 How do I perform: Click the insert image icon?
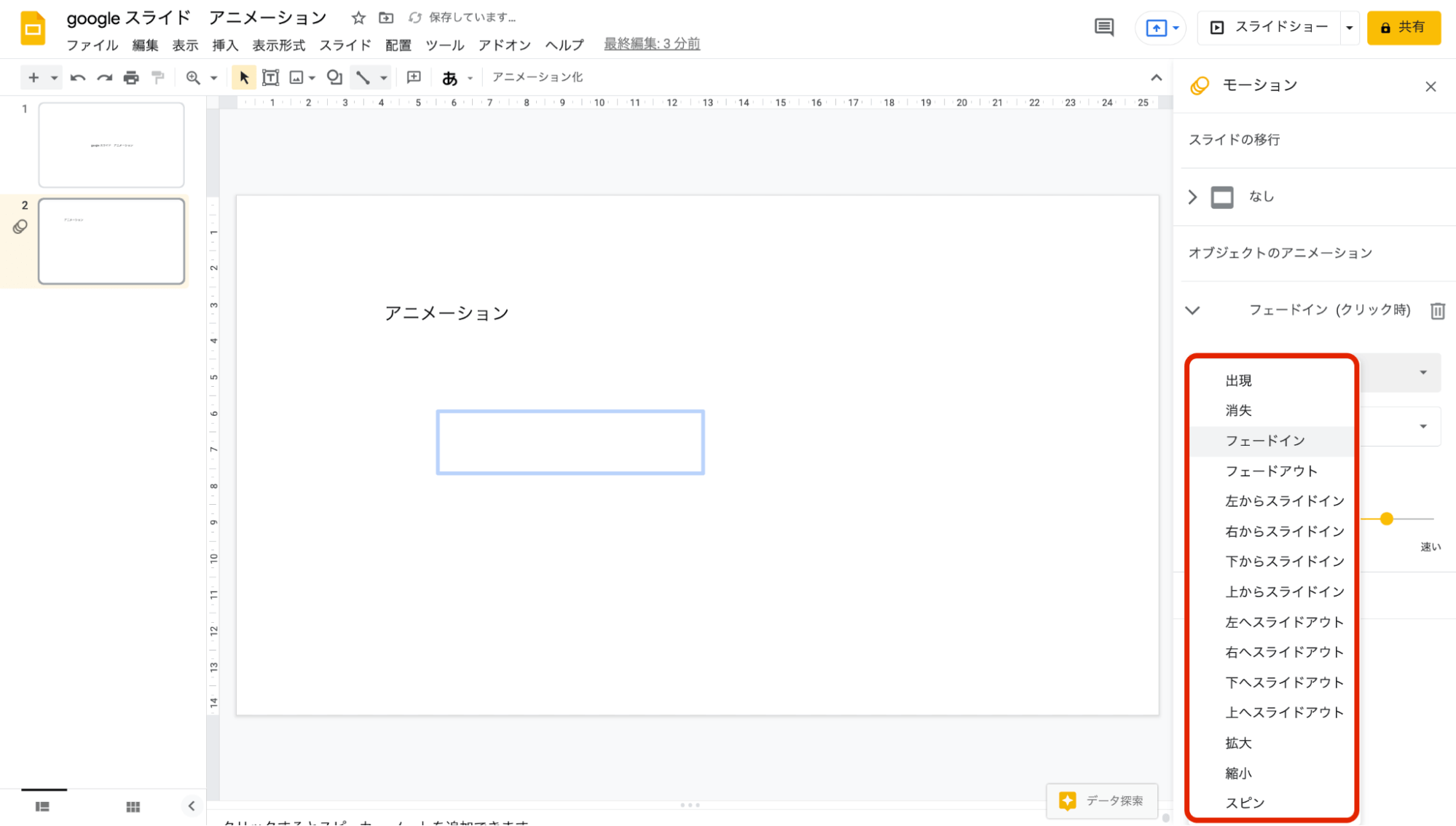tap(296, 77)
